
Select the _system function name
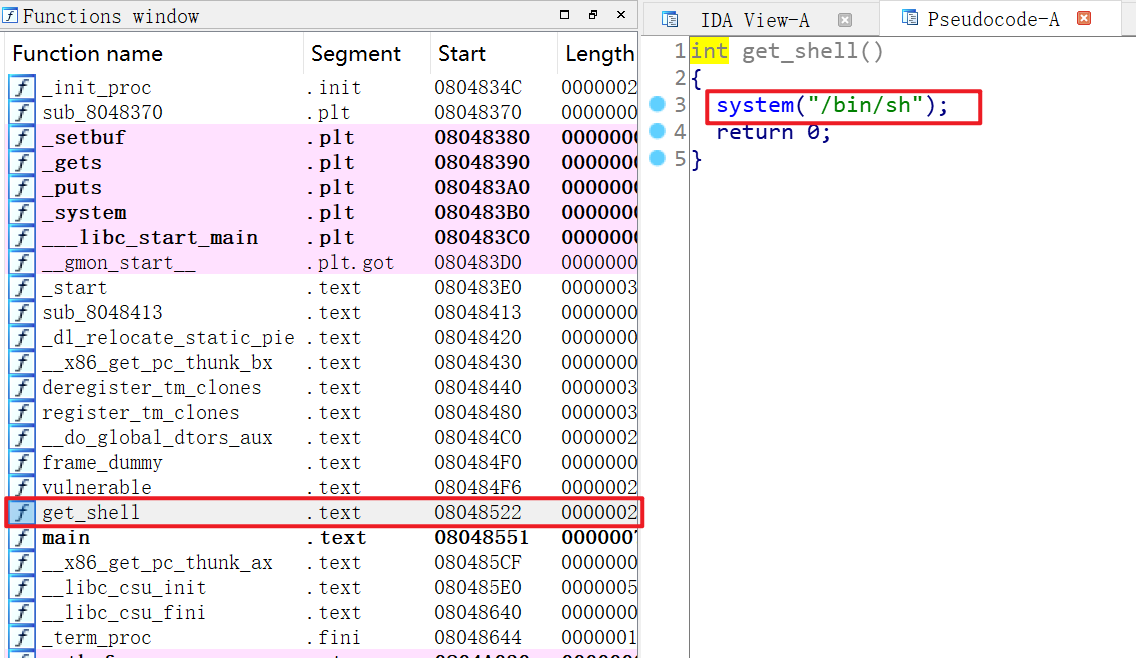(x=84, y=213)
